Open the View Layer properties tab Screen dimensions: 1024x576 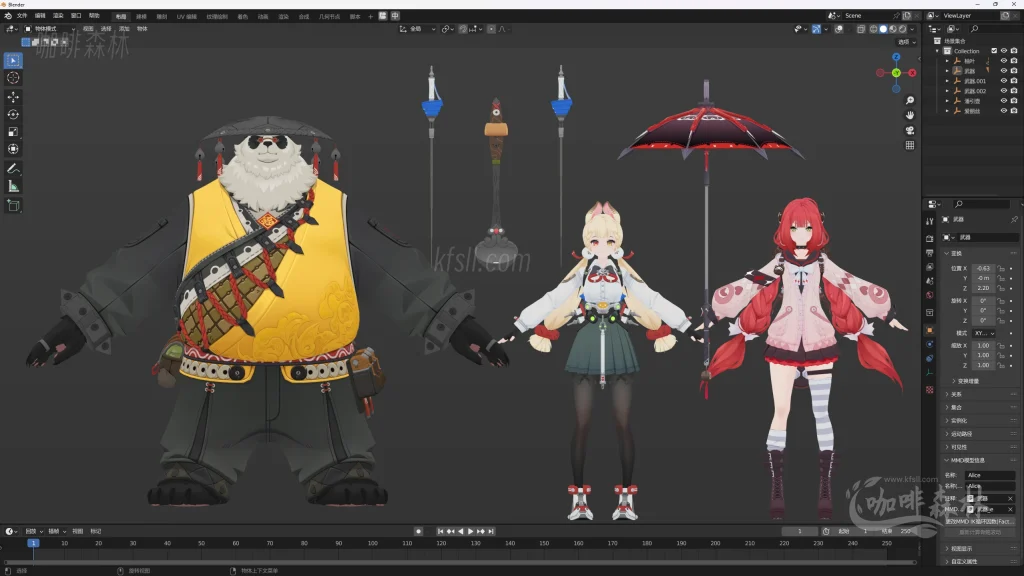coord(930,267)
